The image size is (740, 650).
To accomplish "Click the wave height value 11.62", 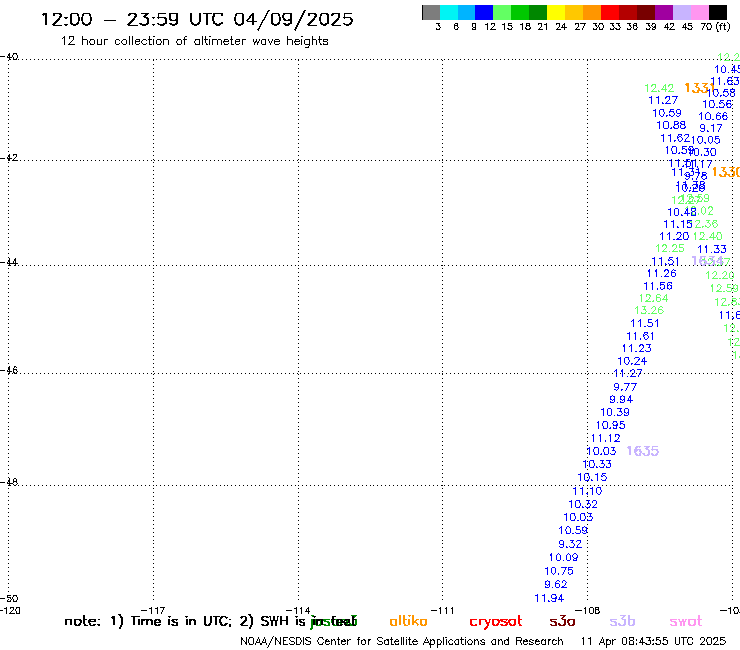I will (x=675, y=138).
